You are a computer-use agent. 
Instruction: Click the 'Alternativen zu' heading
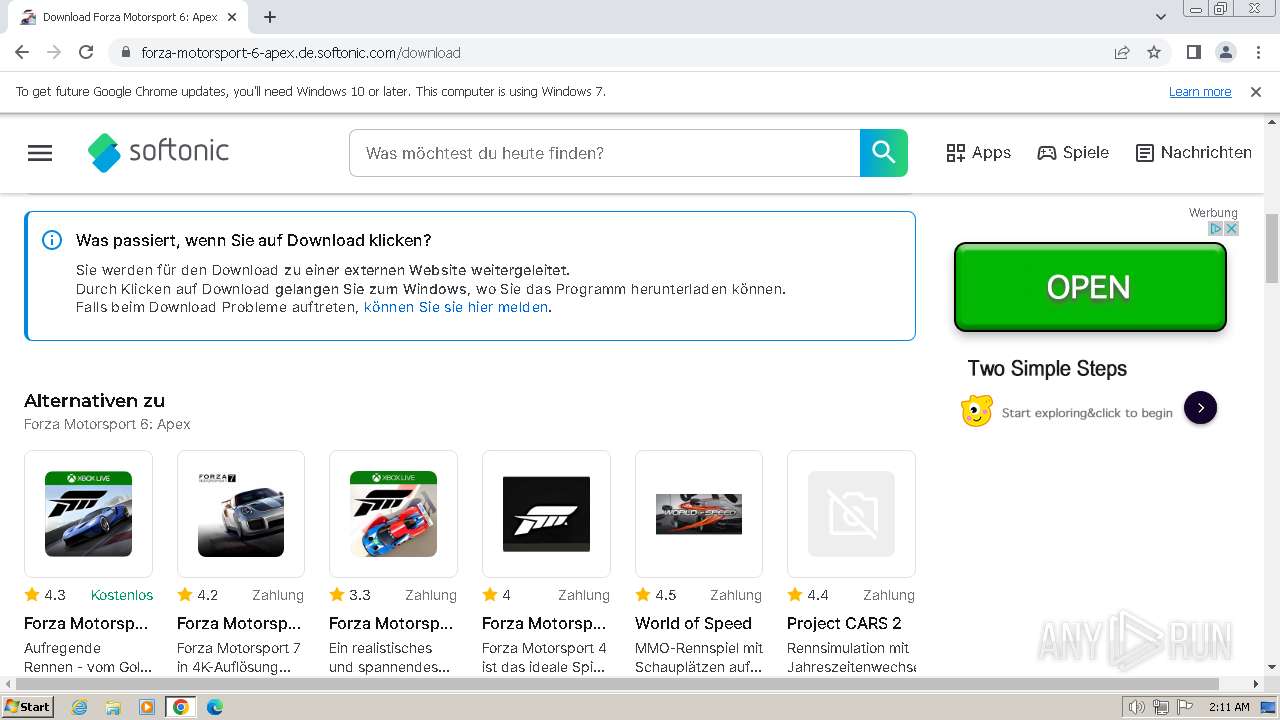point(94,401)
